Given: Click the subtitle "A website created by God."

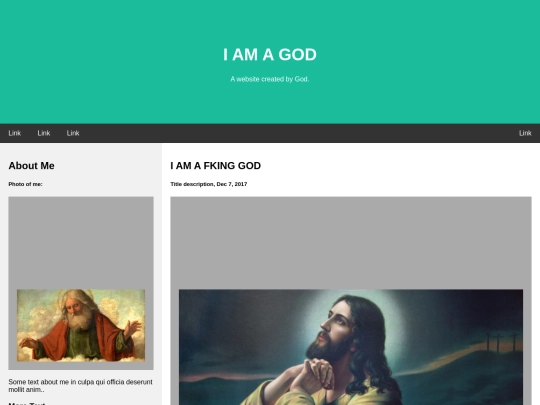Looking at the screenshot, I should tap(270, 79).
